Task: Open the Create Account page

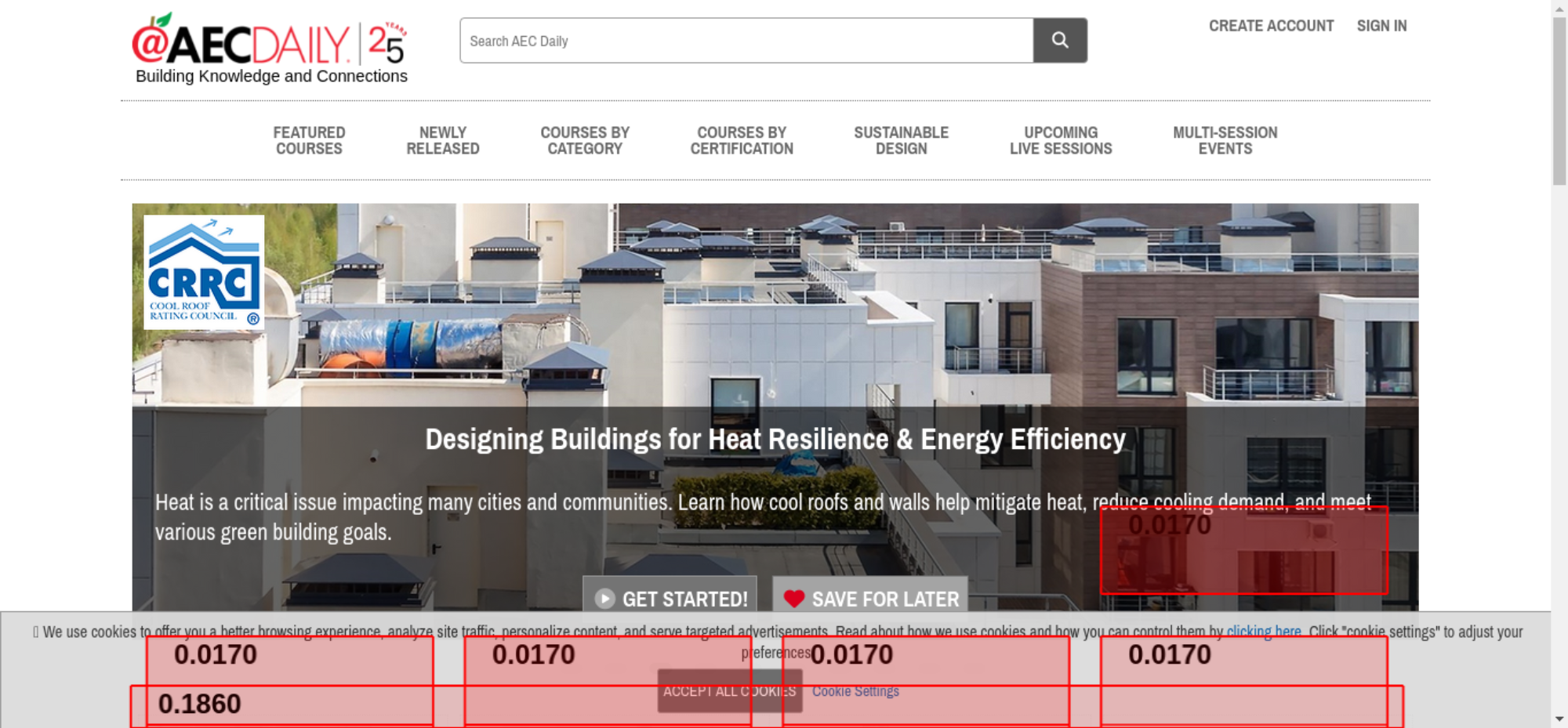Action: pos(1270,26)
